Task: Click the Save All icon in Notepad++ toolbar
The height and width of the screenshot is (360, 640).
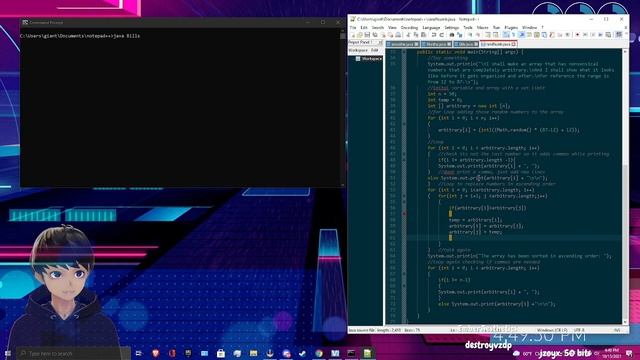Action: 375,35
